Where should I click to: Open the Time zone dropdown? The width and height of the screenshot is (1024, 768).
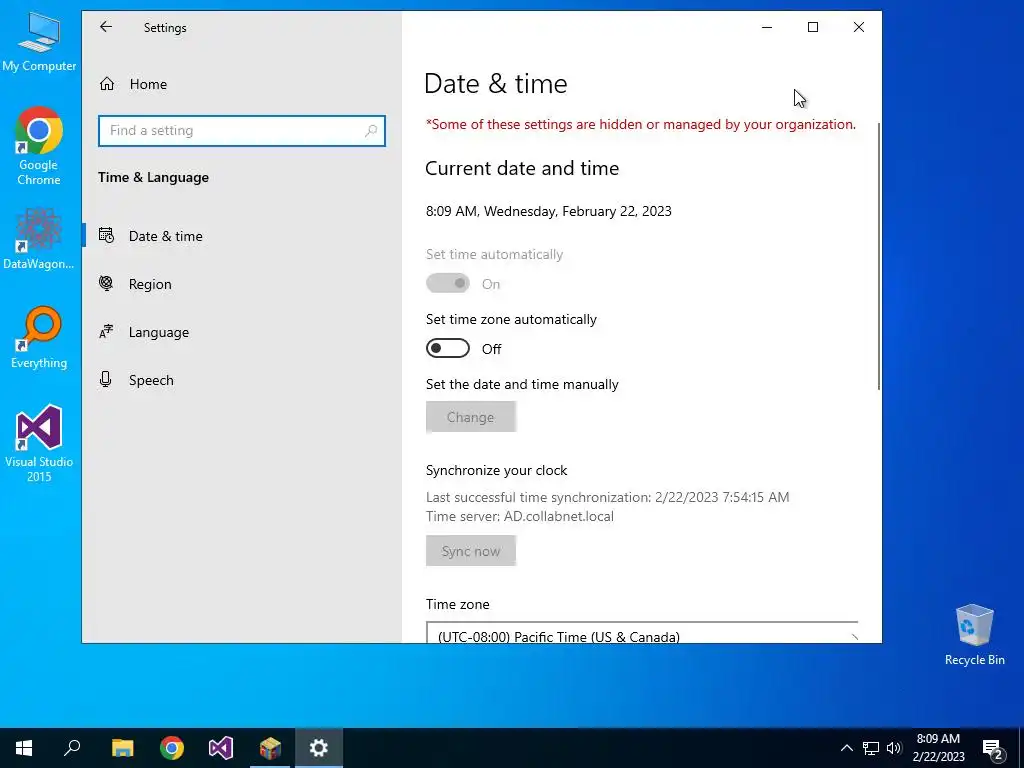pyautogui.click(x=642, y=633)
